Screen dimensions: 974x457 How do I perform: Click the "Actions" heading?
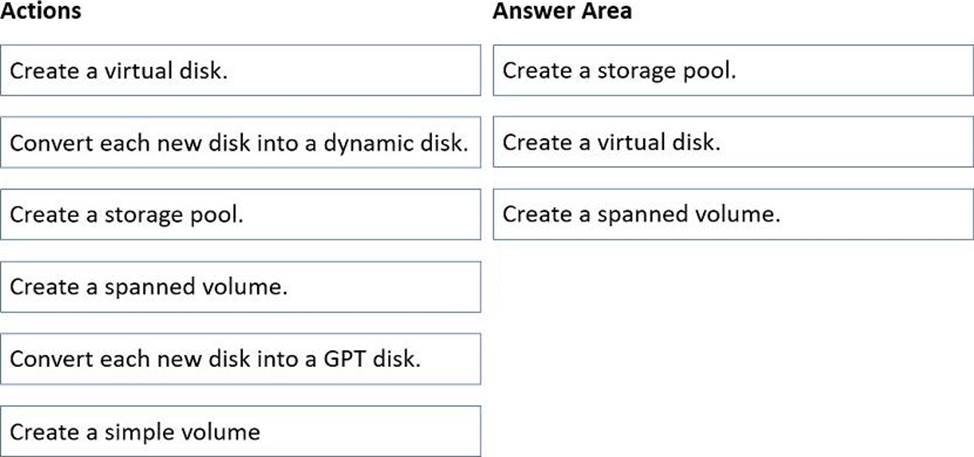pos(41,12)
